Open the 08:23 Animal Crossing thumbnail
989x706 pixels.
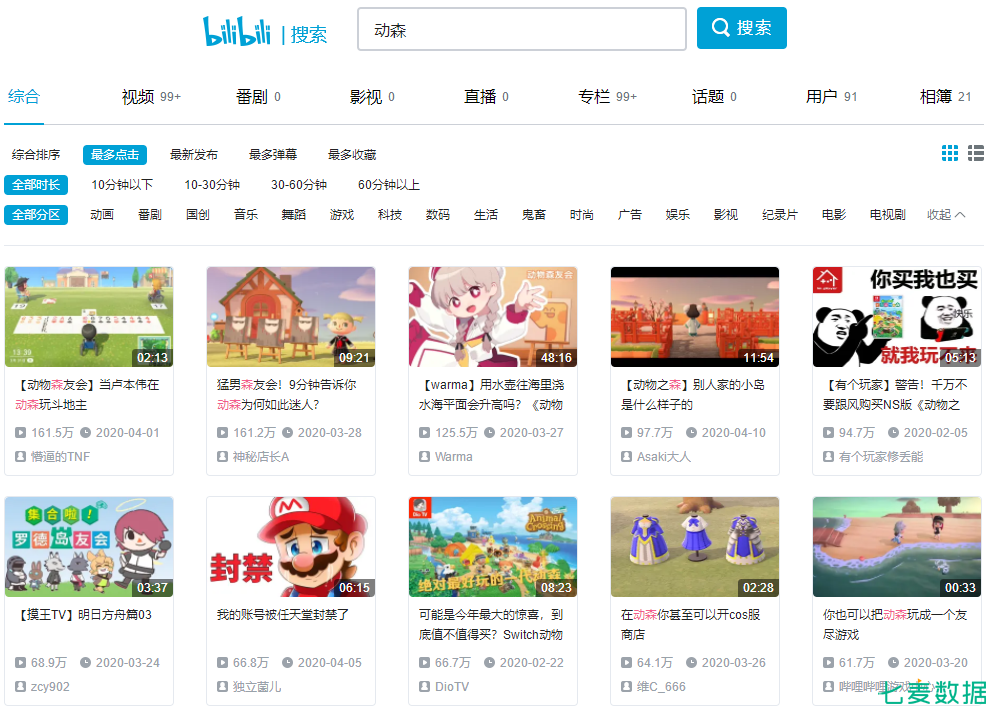tap(493, 547)
